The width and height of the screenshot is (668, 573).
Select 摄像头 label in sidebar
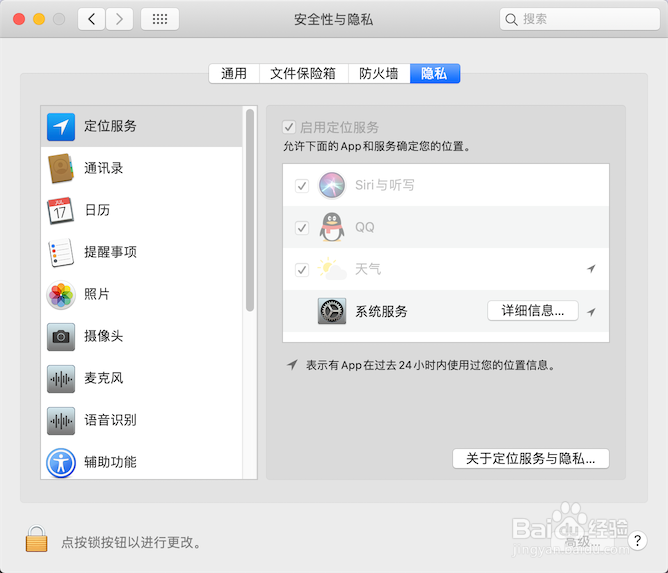point(104,336)
